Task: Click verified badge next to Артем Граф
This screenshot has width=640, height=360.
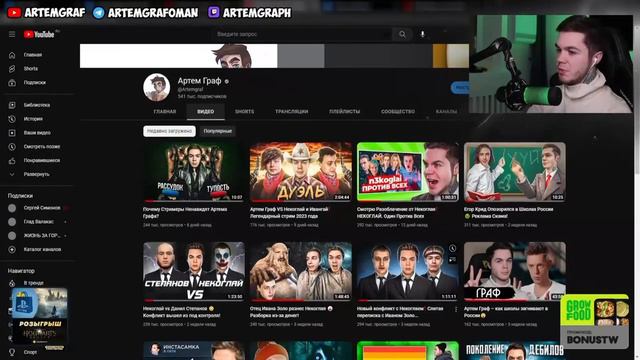Action: click(227, 81)
